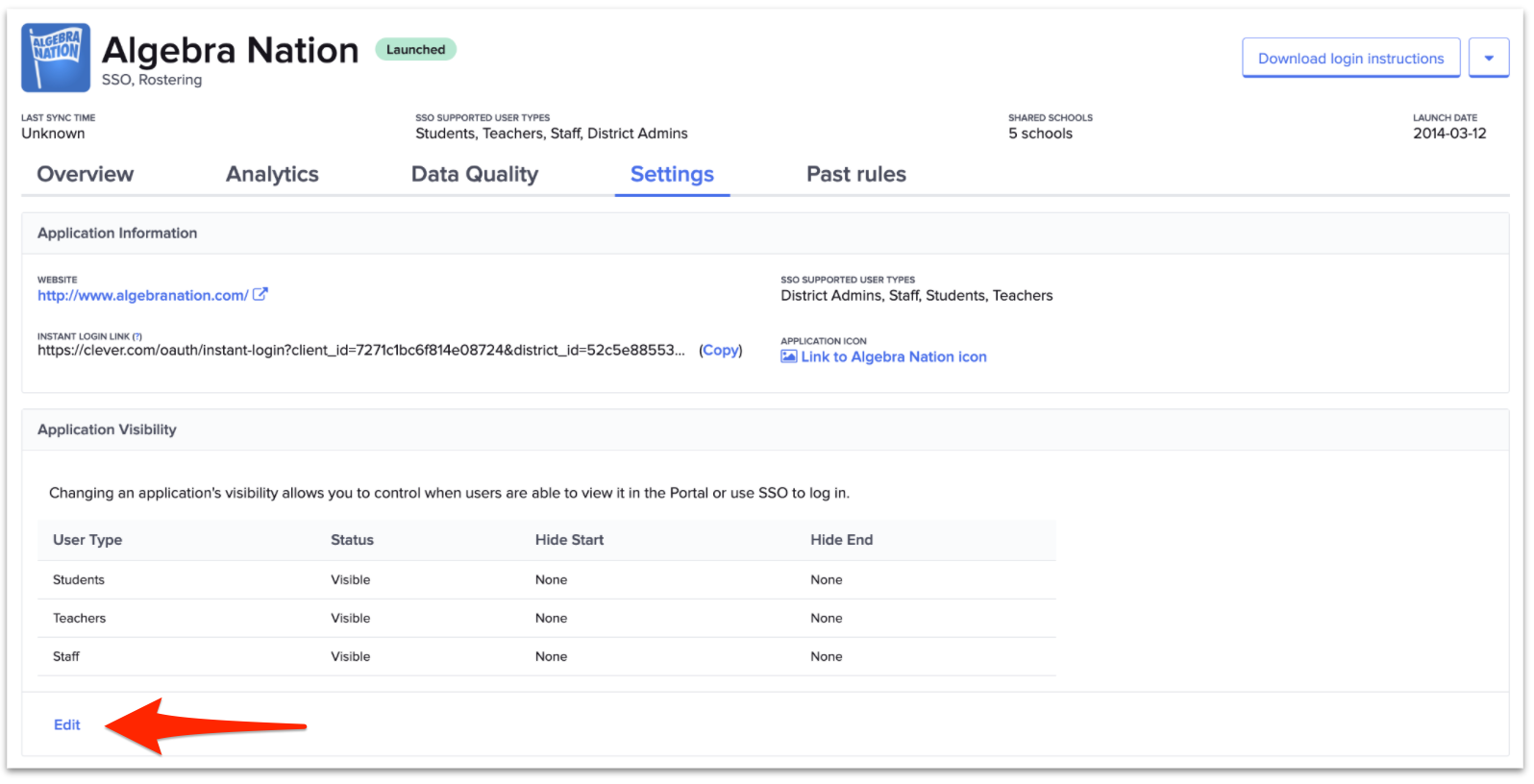Click help question mark by Instant Login Link

click(x=137, y=337)
